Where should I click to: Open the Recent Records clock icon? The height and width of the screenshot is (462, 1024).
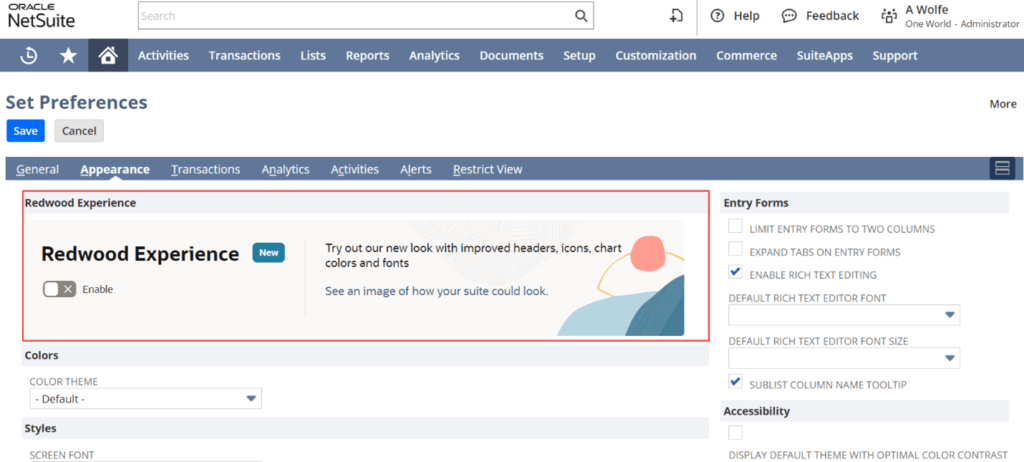[28, 56]
